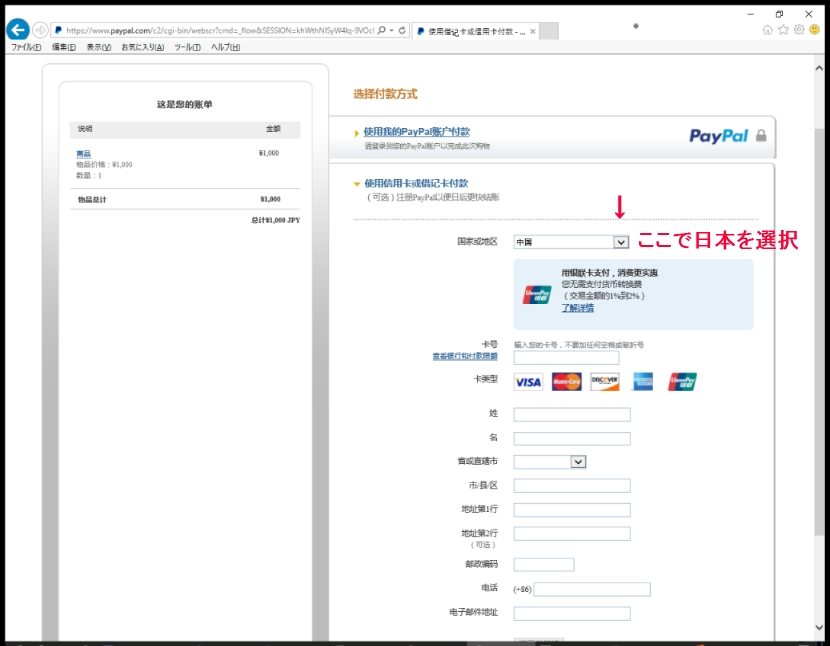Viewport: 830px width, 646px height.
Task: Click 查看银行和付款限额 link
Action: pyautogui.click(x=465, y=356)
